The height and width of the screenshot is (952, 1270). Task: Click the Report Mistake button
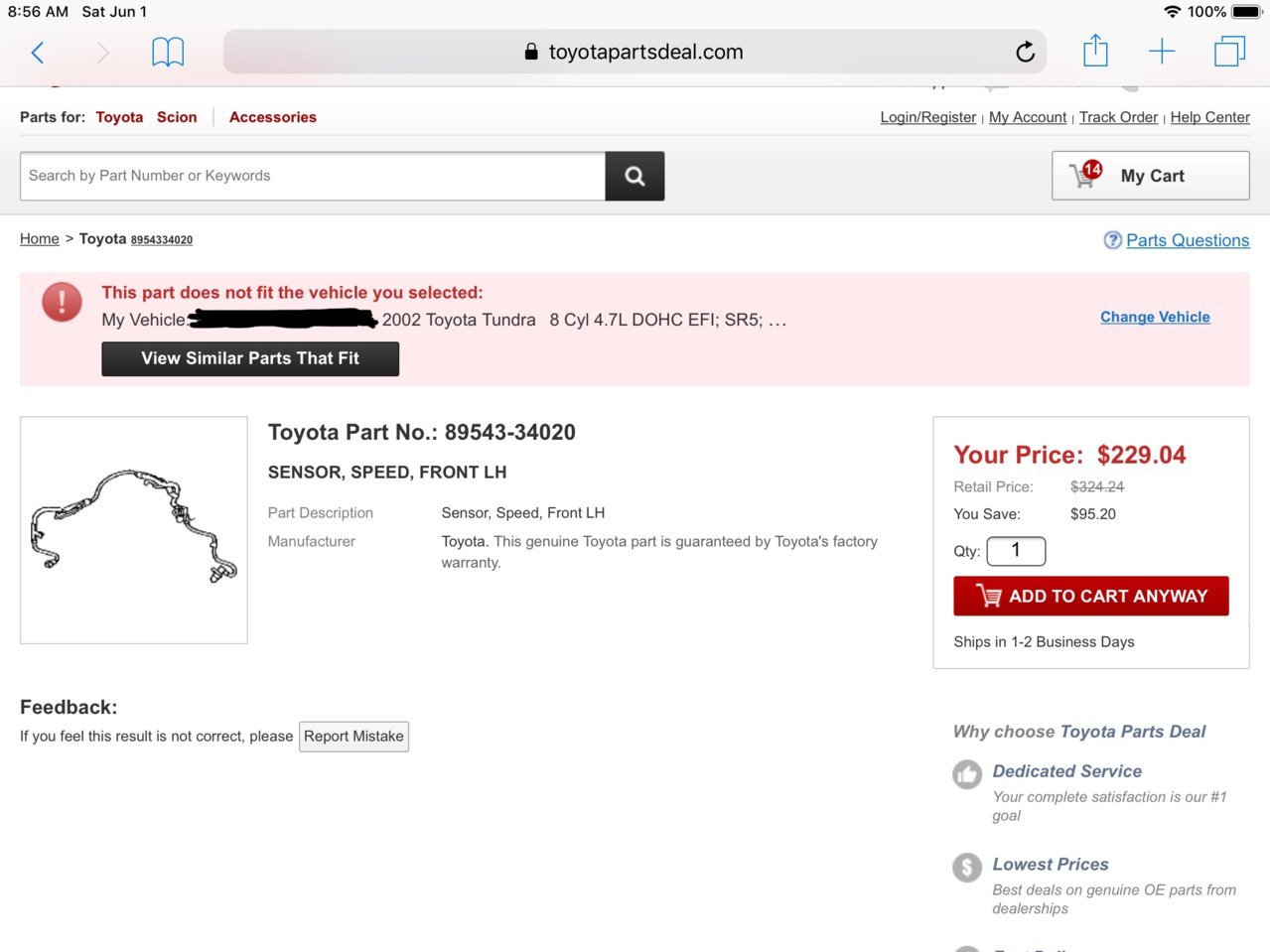[x=353, y=737]
